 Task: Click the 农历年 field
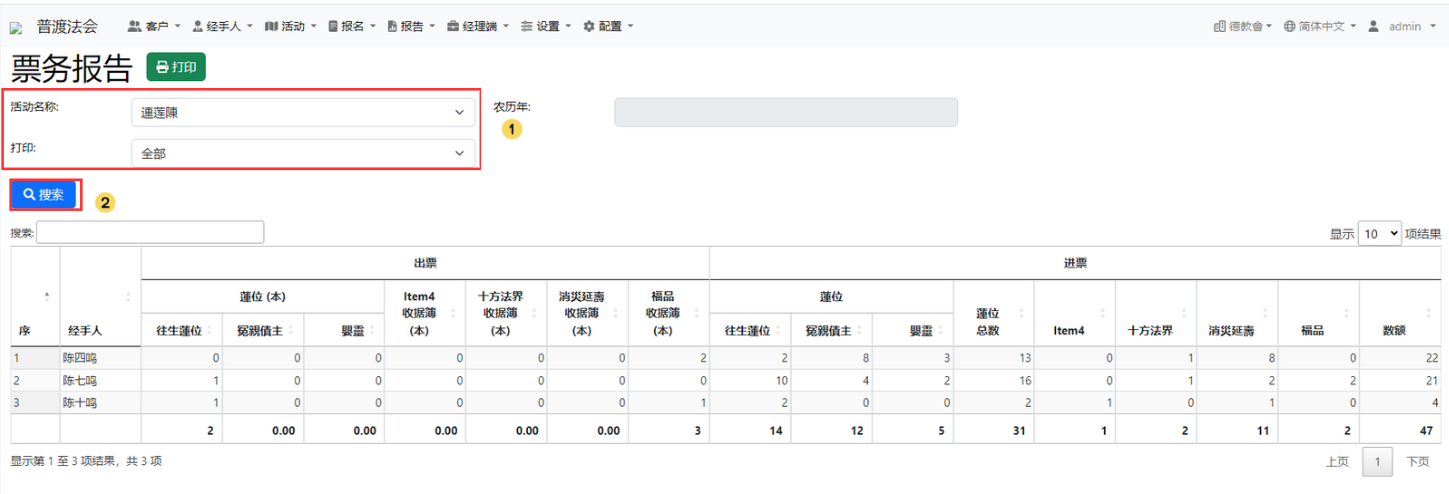point(785,112)
